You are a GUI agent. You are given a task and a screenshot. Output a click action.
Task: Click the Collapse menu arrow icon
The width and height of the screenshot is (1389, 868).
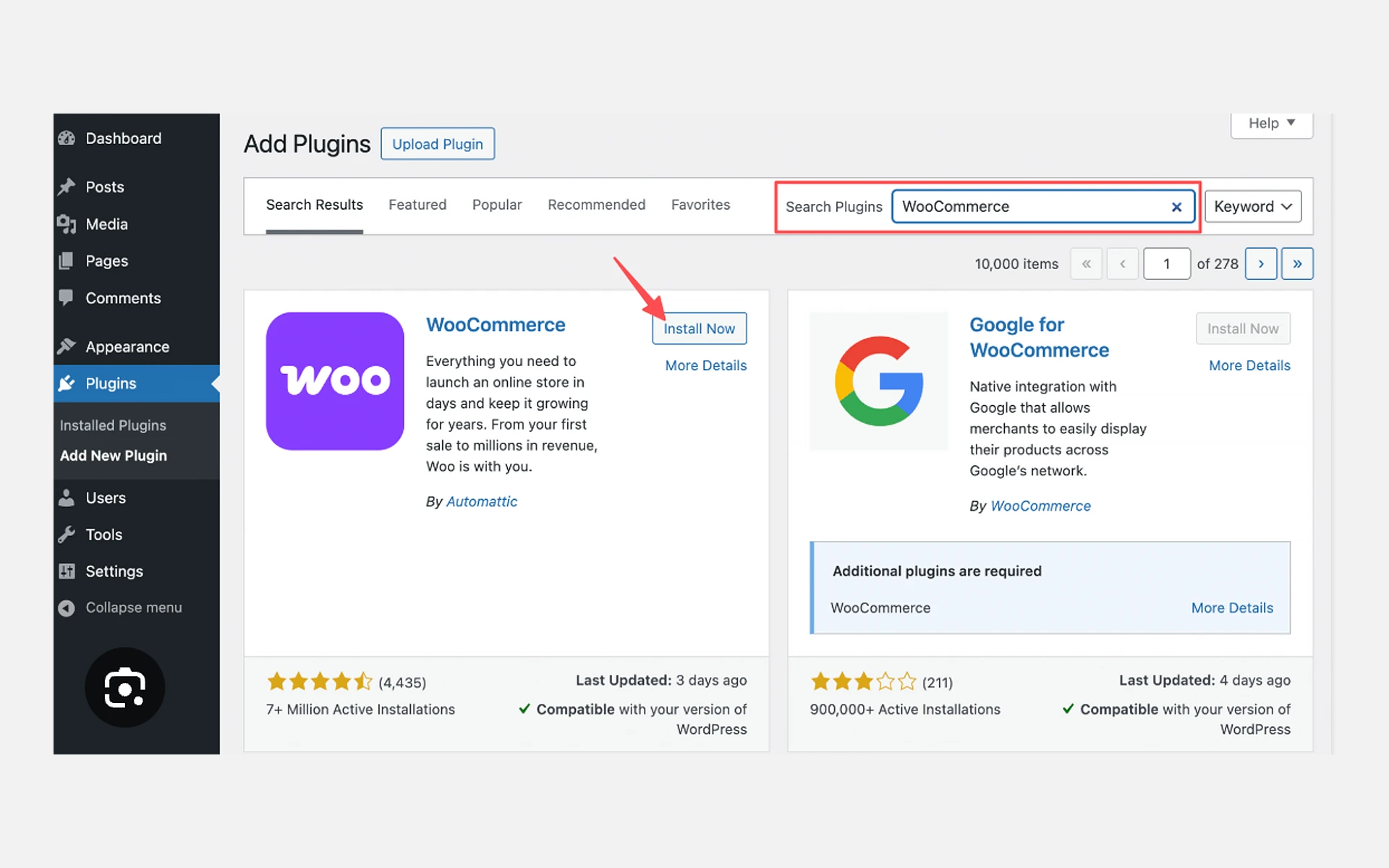[67, 608]
